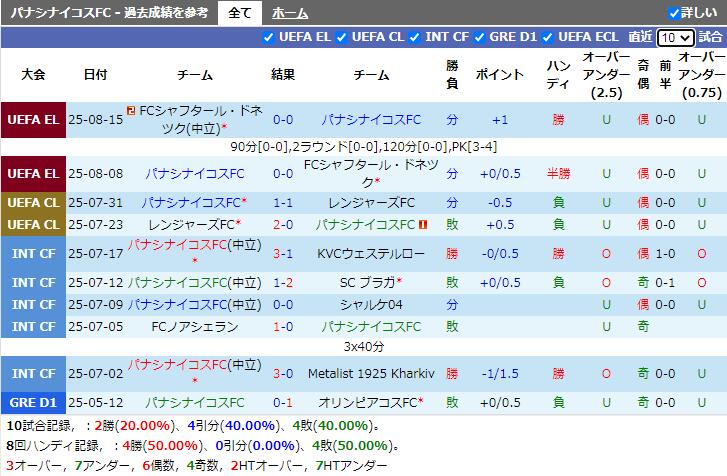Click the red card icon beside FCシャフタール・ドネツク(中立)
Screen dimensions: 727x476
point(131,110)
